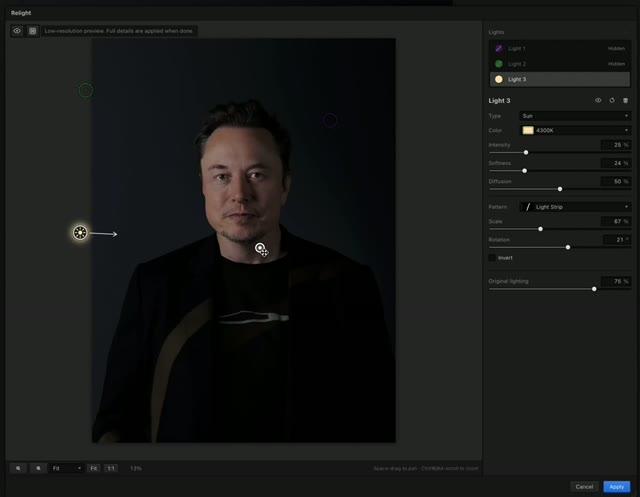Viewport: 640px width, 497px height.
Task: Click the Scale percent value field
Action: pyautogui.click(x=616, y=221)
